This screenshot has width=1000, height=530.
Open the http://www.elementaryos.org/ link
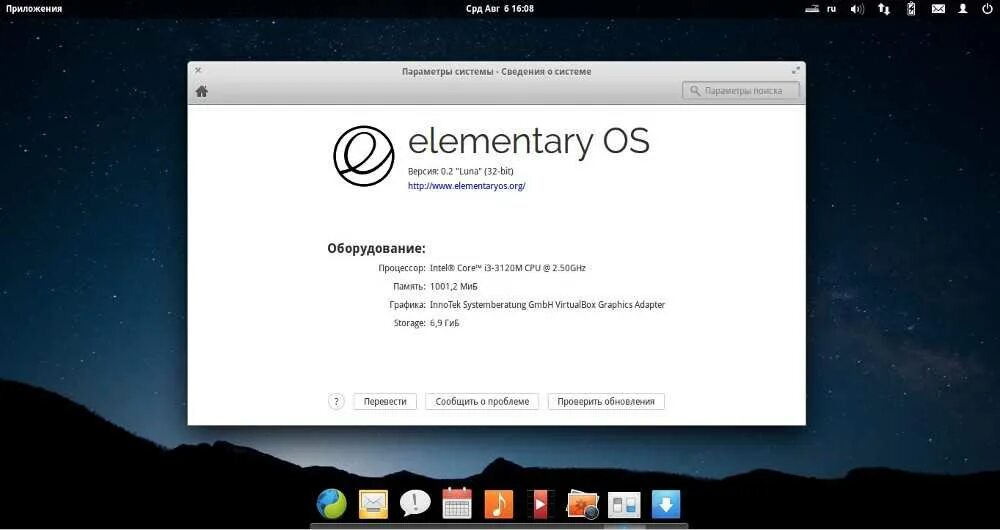coord(466,186)
